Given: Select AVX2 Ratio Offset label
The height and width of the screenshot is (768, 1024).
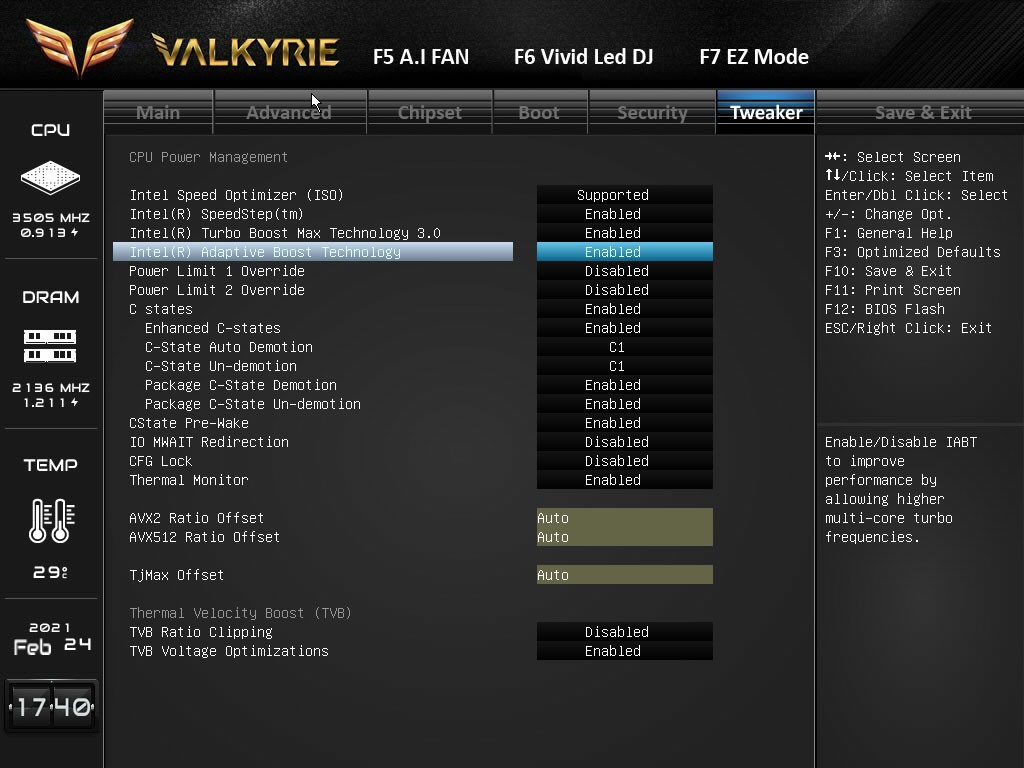Looking at the screenshot, I should [197, 518].
